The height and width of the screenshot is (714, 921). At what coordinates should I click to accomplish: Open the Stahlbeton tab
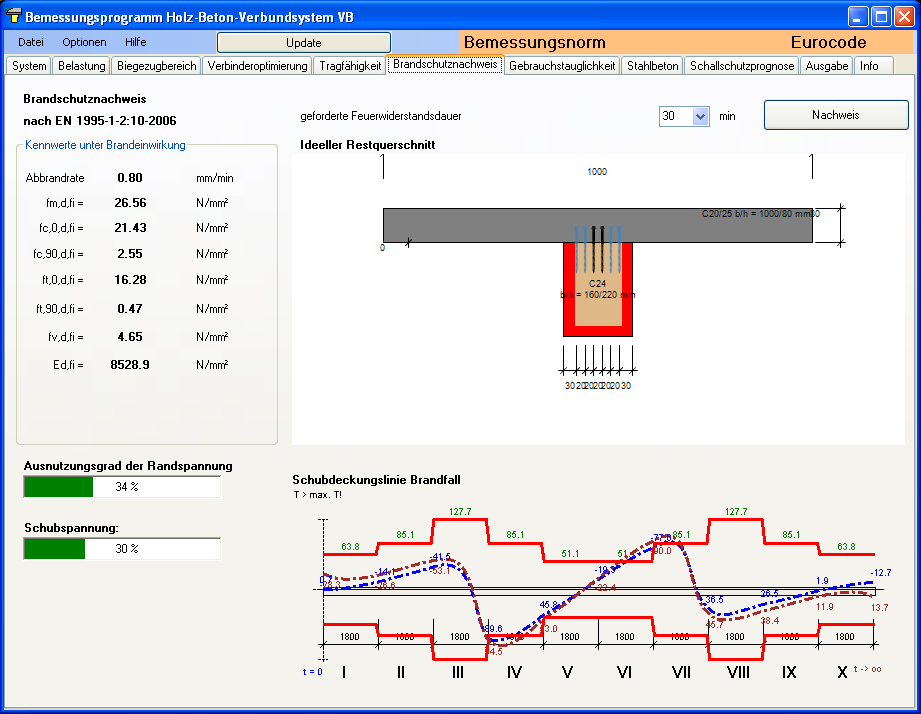pyautogui.click(x=653, y=66)
